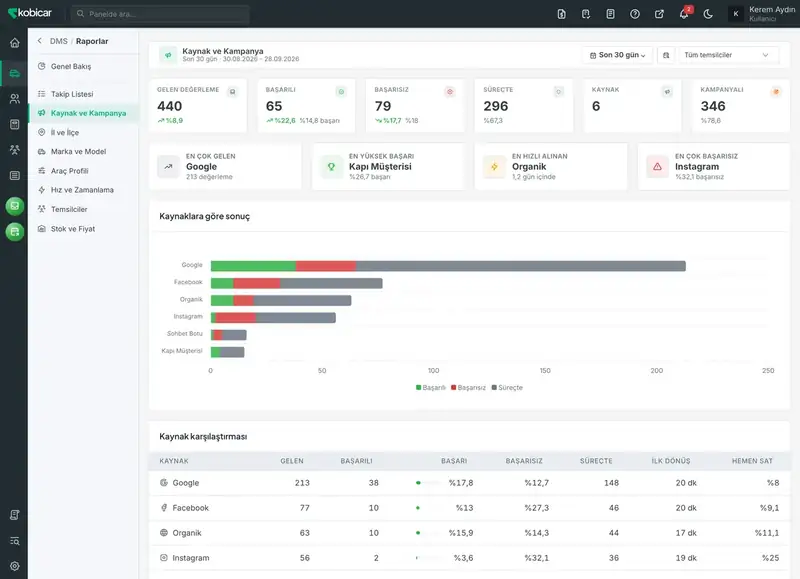The height and width of the screenshot is (579, 800).
Task: Open the Son 30 gün date range dropdown
Action: 617,55
